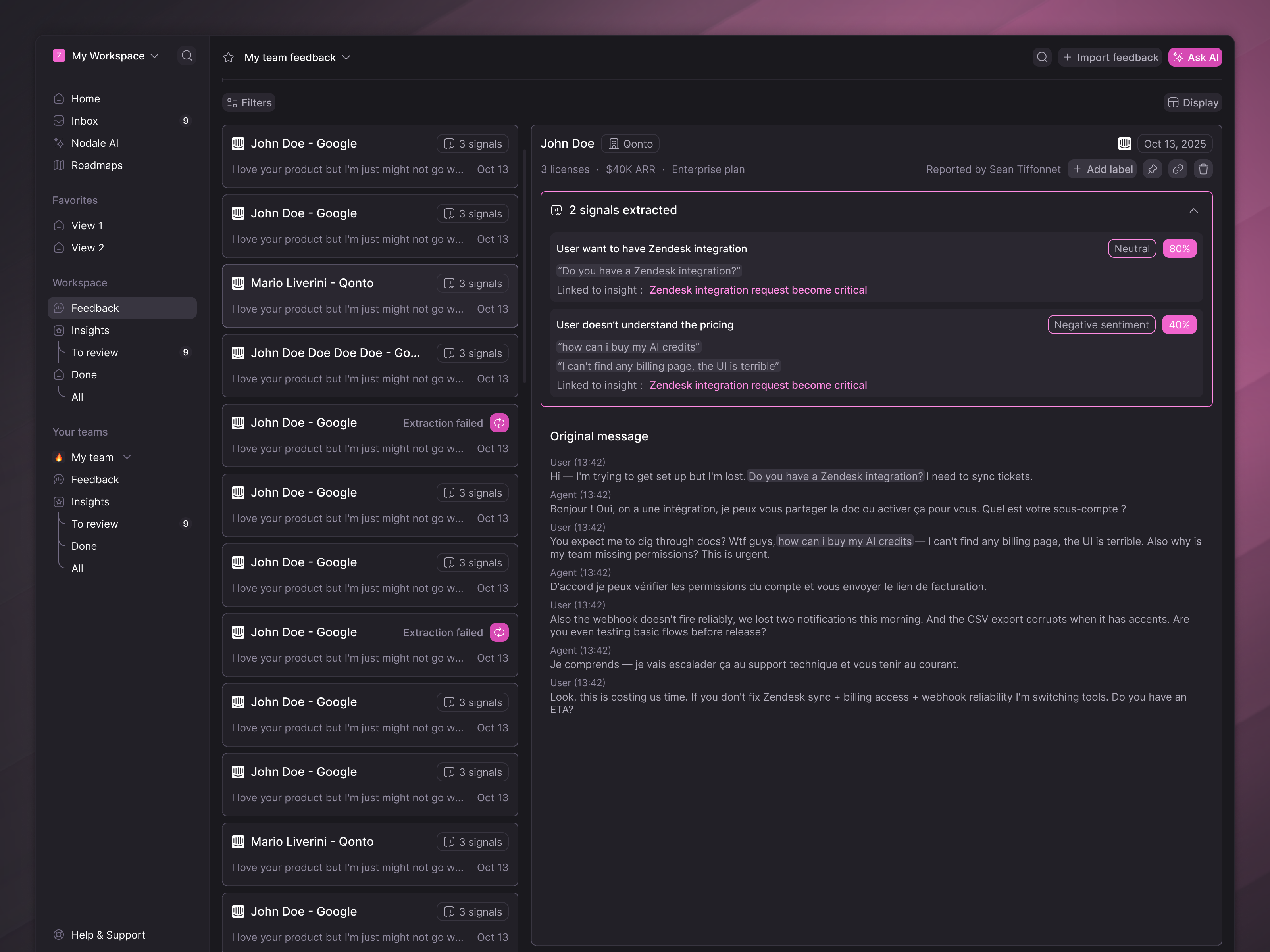
Task: Pin this feedback using the pin icon
Action: (1152, 169)
